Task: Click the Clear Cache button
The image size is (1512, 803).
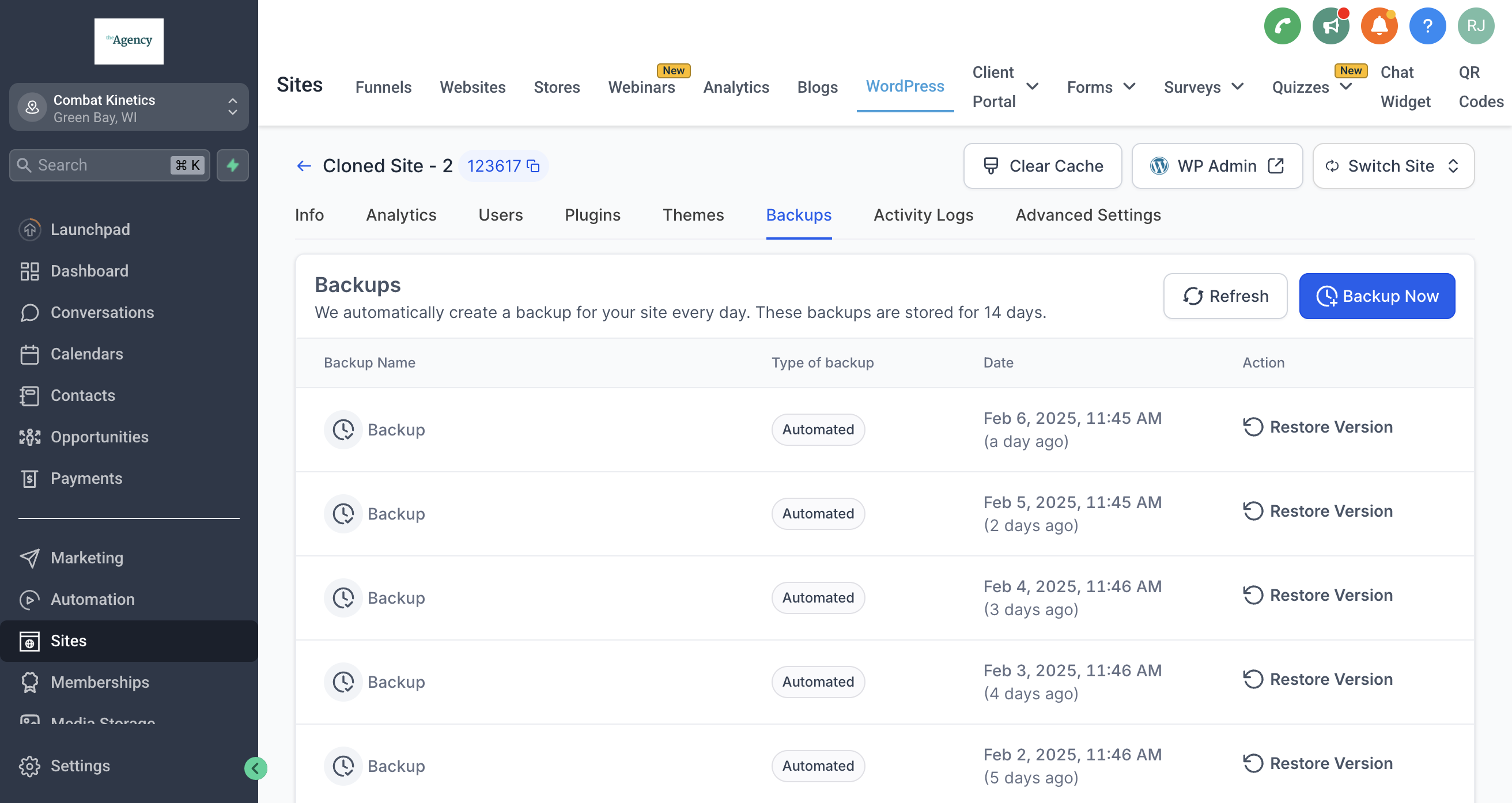Action: (1042, 166)
